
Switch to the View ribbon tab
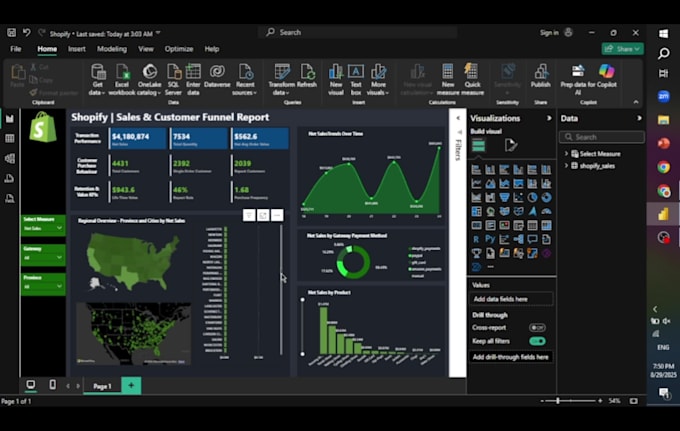(x=146, y=49)
